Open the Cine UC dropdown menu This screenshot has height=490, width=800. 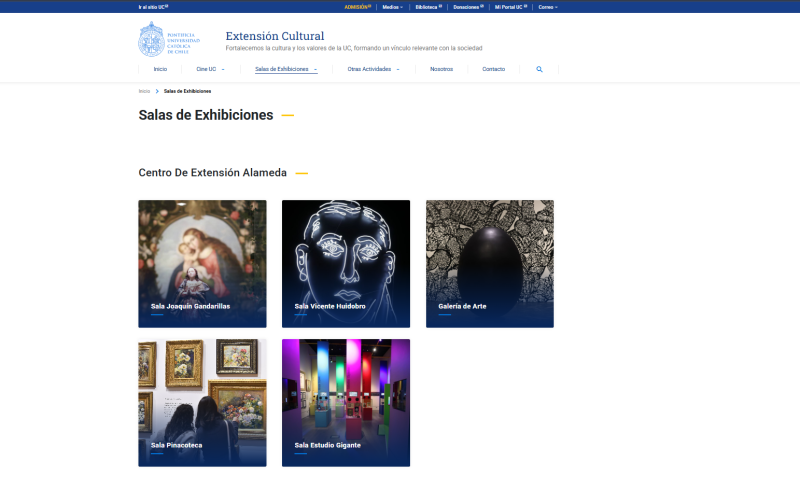point(210,69)
